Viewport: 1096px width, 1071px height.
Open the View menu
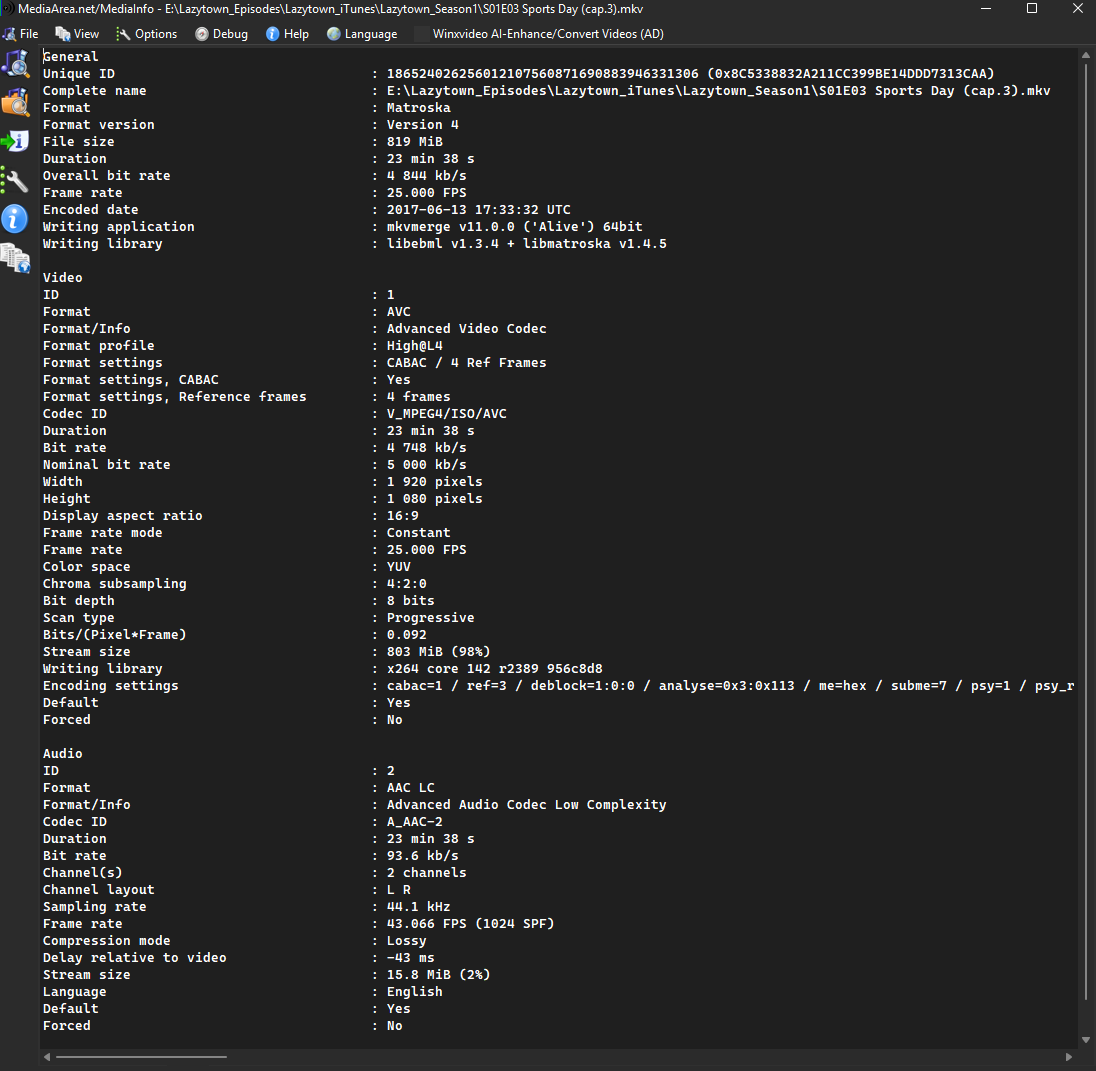coord(77,34)
